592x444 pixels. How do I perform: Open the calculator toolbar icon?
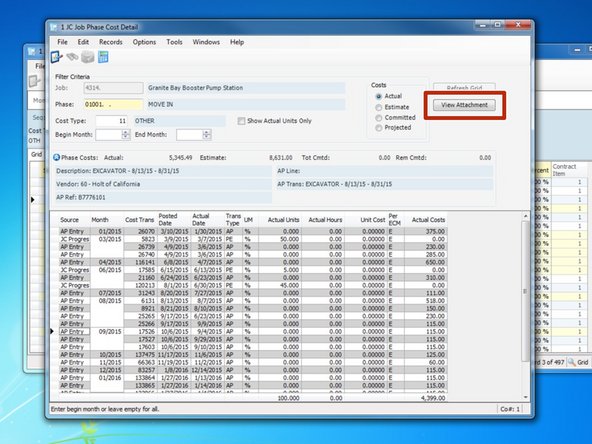(103, 57)
